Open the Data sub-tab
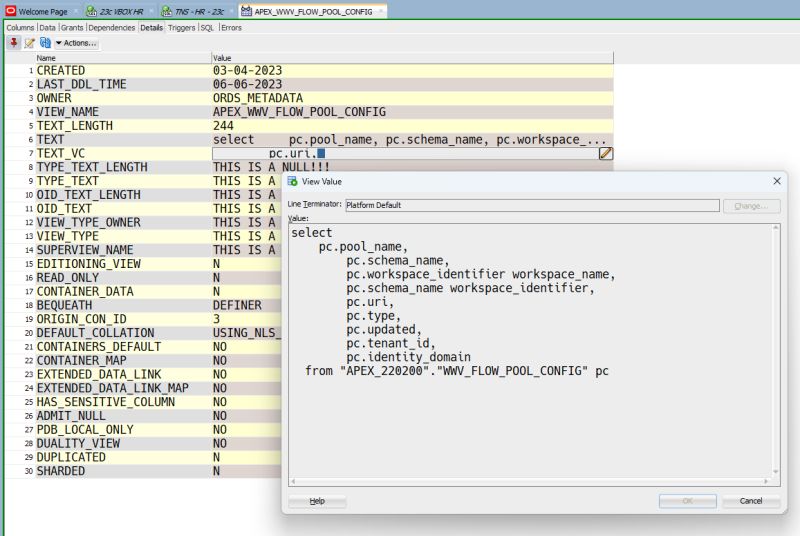 [47, 28]
